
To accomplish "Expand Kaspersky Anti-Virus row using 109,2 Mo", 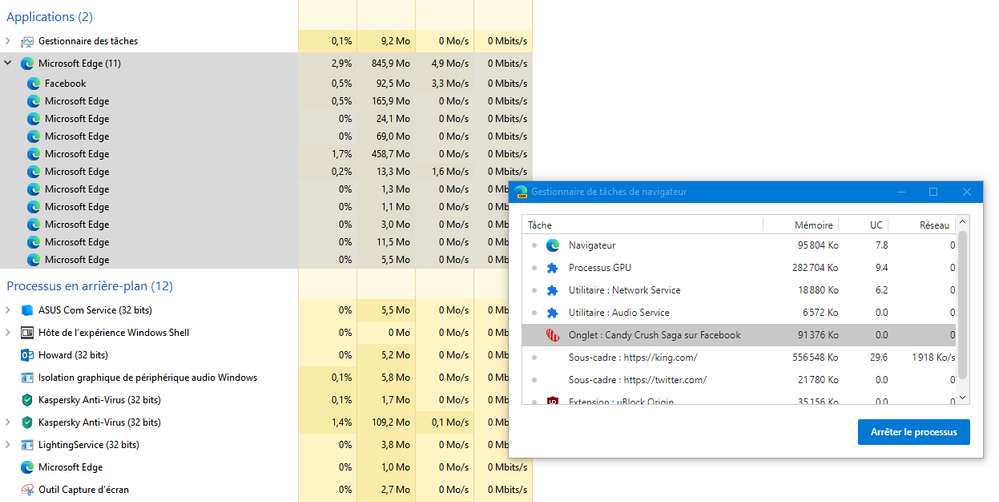I will pyautogui.click(x=8, y=422).
